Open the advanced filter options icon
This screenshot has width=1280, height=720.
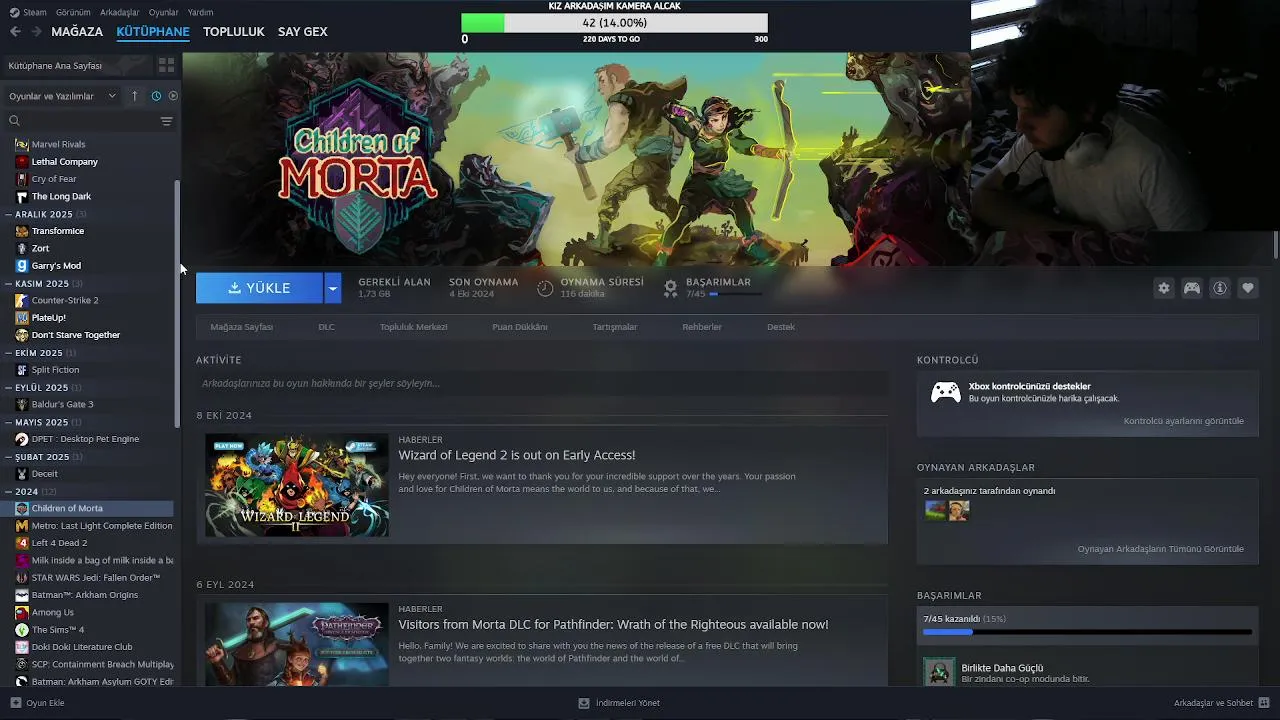pyautogui.click(x=166, y=121)
